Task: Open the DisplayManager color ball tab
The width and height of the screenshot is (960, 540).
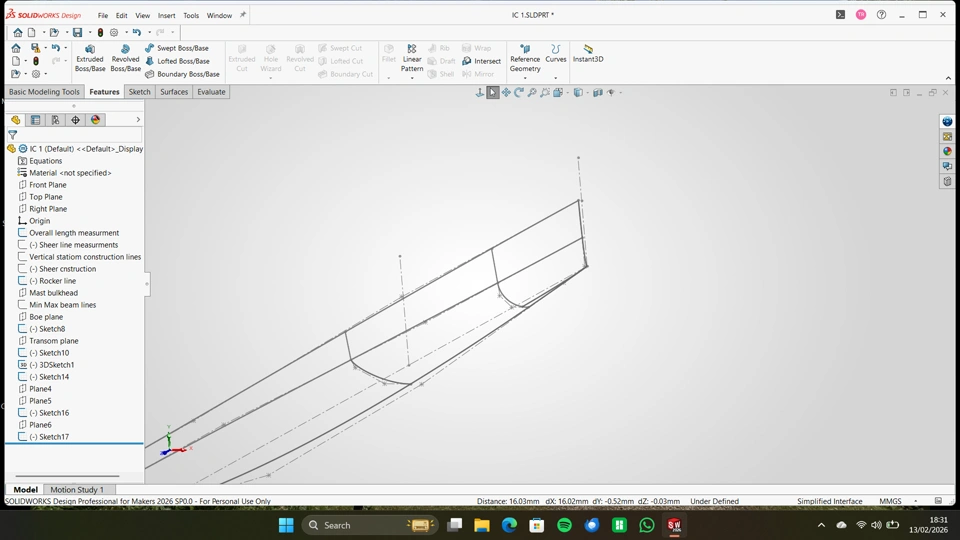Action: pos(96,120)
